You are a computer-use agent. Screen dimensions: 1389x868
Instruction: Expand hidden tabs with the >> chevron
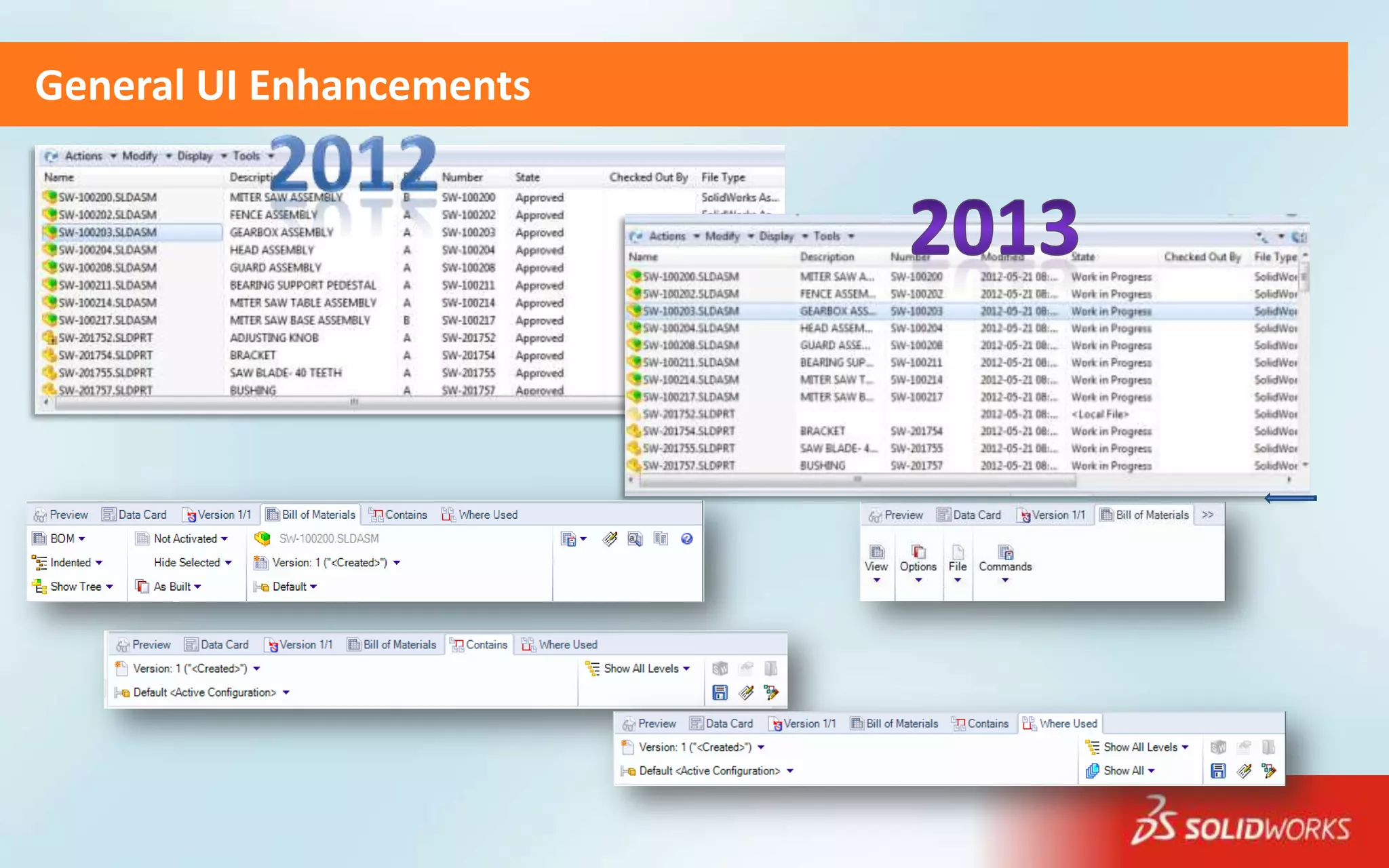point(1207,515)
